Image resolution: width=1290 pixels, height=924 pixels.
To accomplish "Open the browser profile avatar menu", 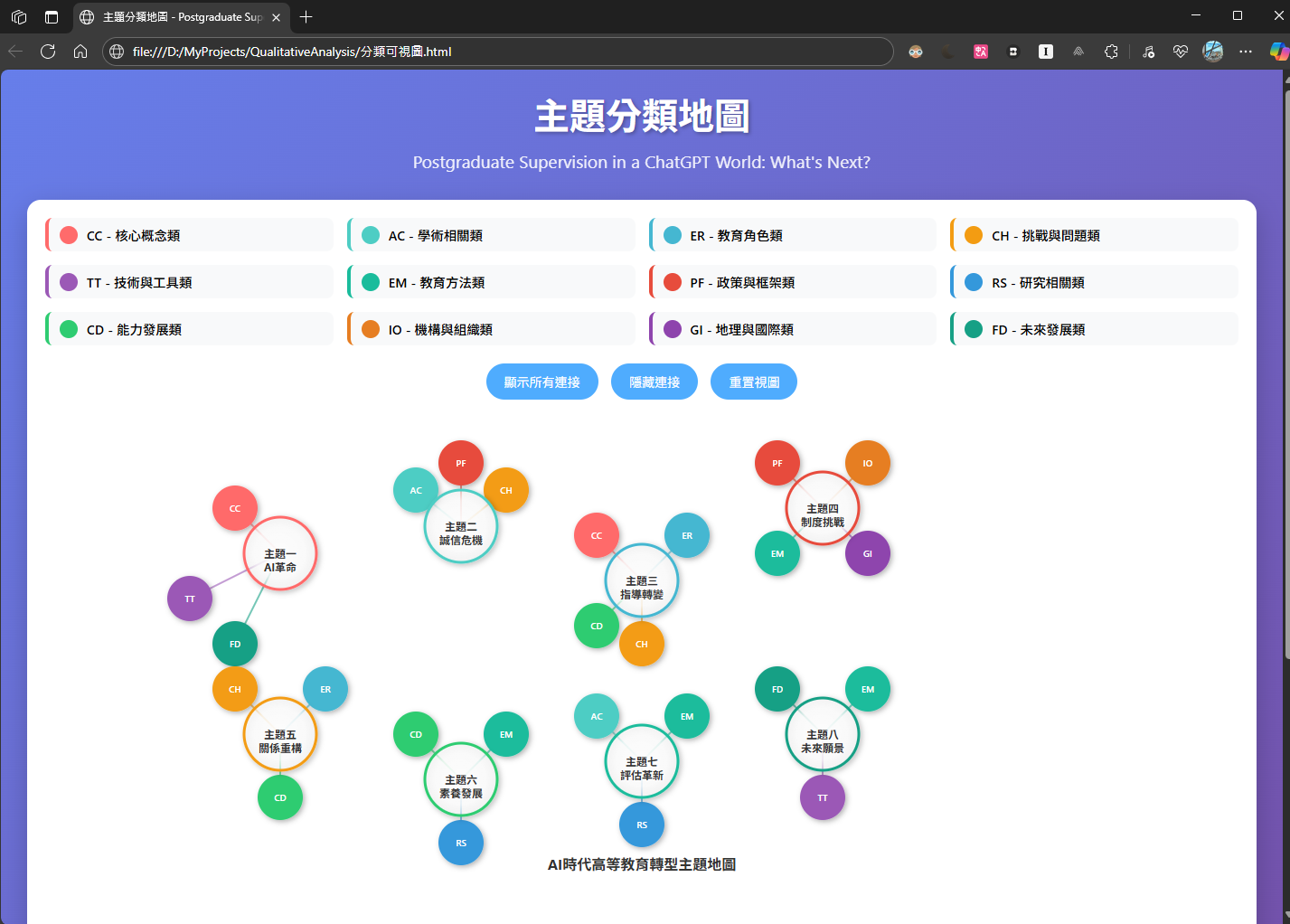I will pyautogui.click(x=1212, y=52).
